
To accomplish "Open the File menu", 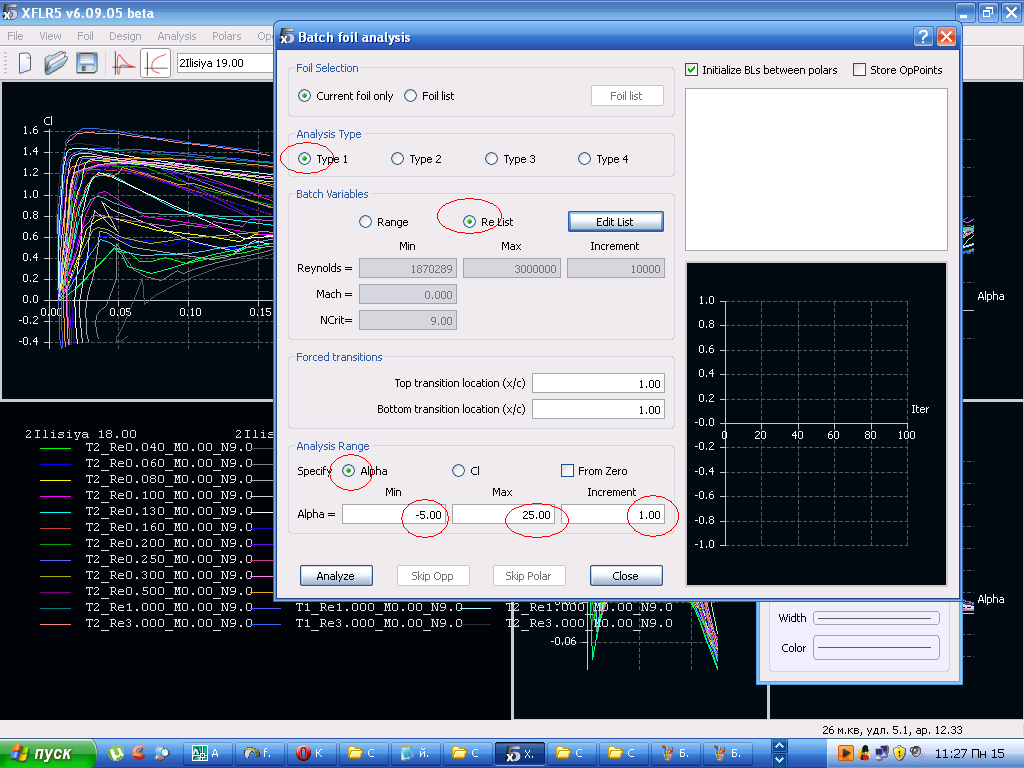I will (15, 36).
